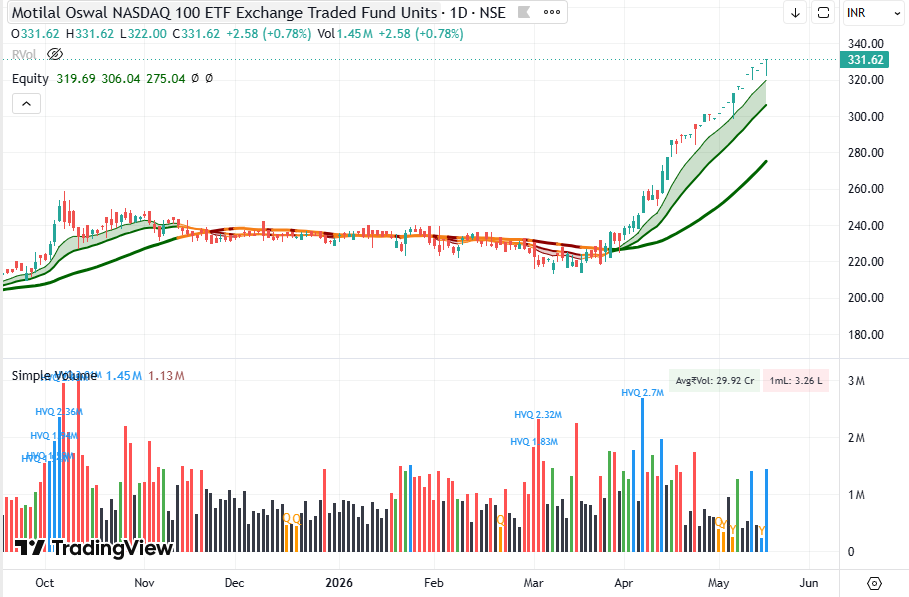Image resolution: width=909 pixels, height=597 pixels.
Task: Open the INR currency dropdown
Action: (872, 13)
